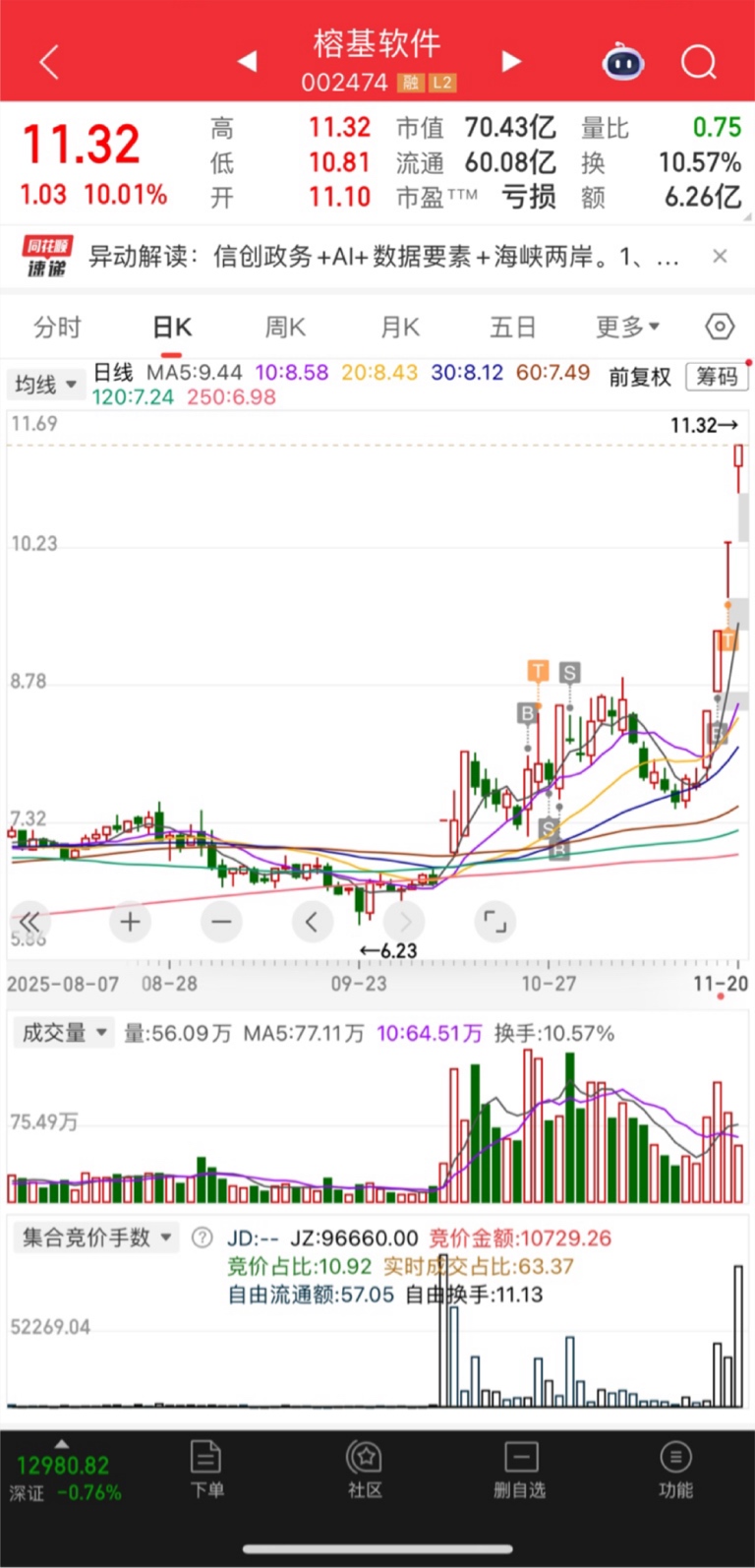Screen dimensions: 755x1568
Task: Expand chart to fullscreen
Action: [x=494, y=922]
